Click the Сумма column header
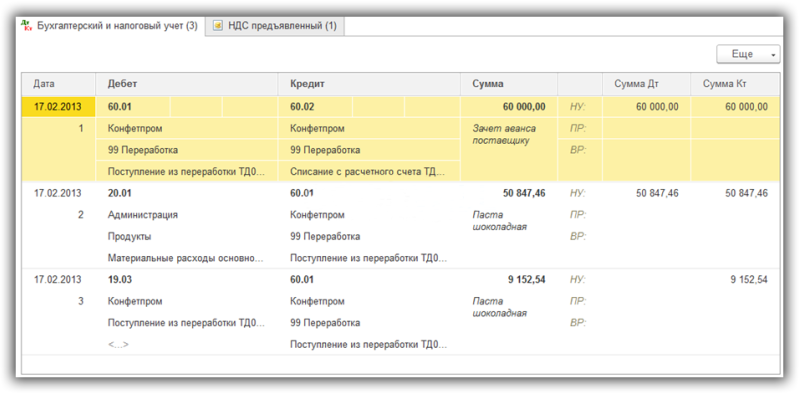Screen dimensions: 800x394 [x=509, y=84]
